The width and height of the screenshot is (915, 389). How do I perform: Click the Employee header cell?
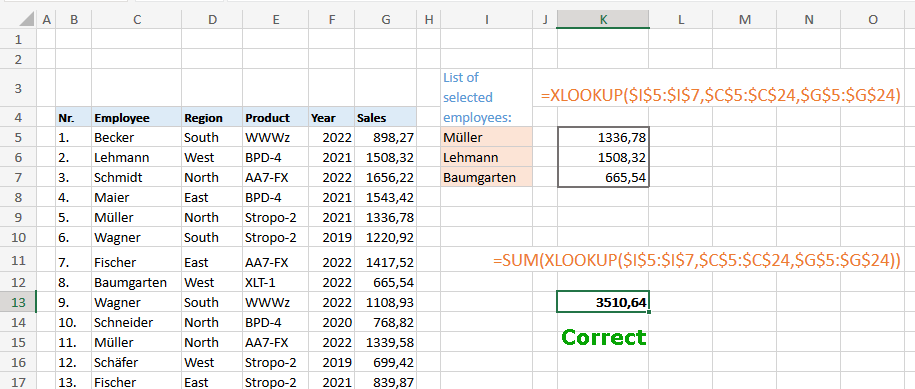pyautogui.click(x=137, y=118)
